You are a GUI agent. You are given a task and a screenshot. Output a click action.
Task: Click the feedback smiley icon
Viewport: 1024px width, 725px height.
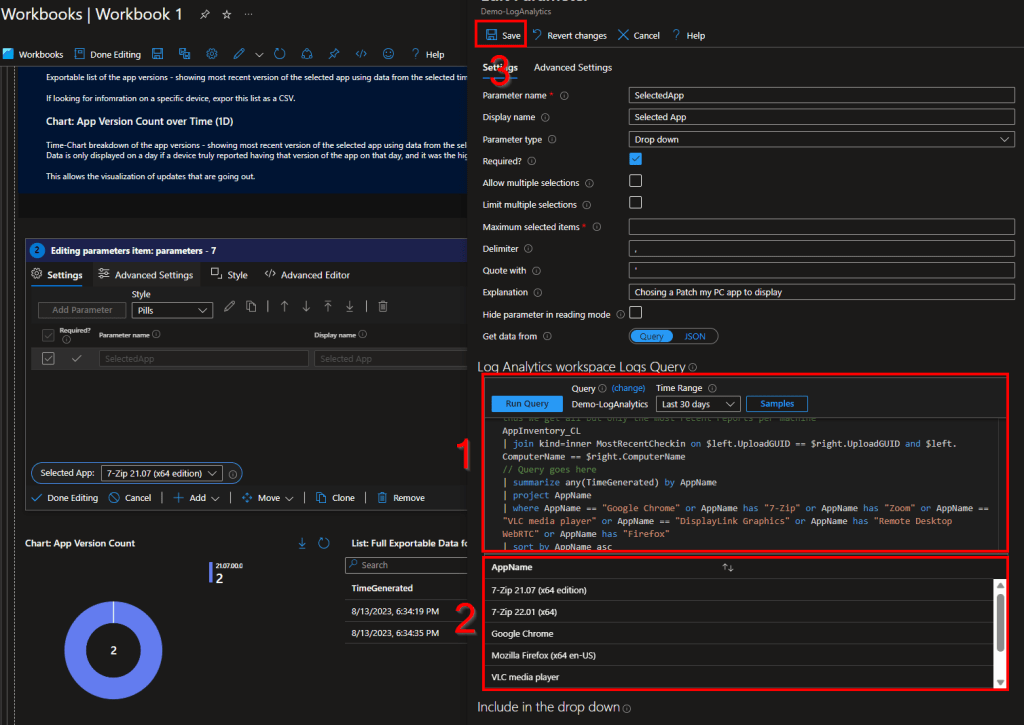[x=388, y=54]
